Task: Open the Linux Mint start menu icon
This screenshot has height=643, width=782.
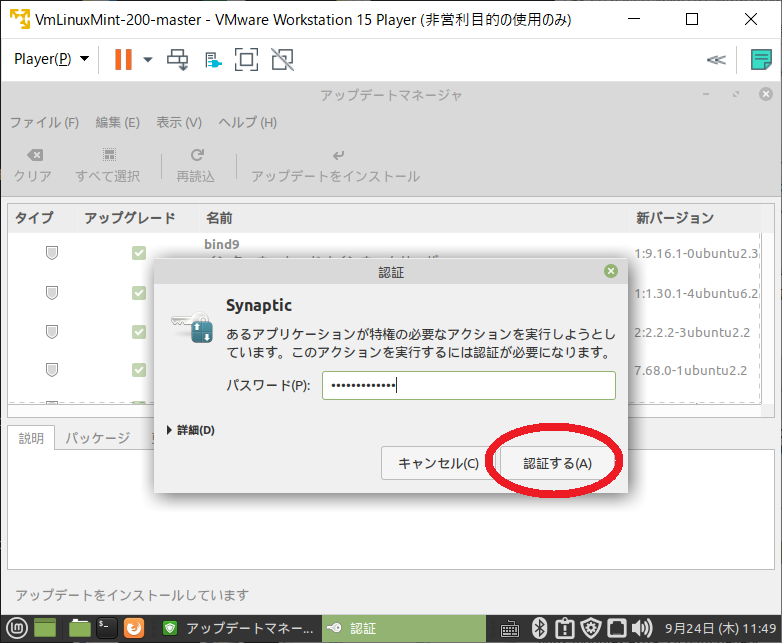Action: click(x=16, y=629)
